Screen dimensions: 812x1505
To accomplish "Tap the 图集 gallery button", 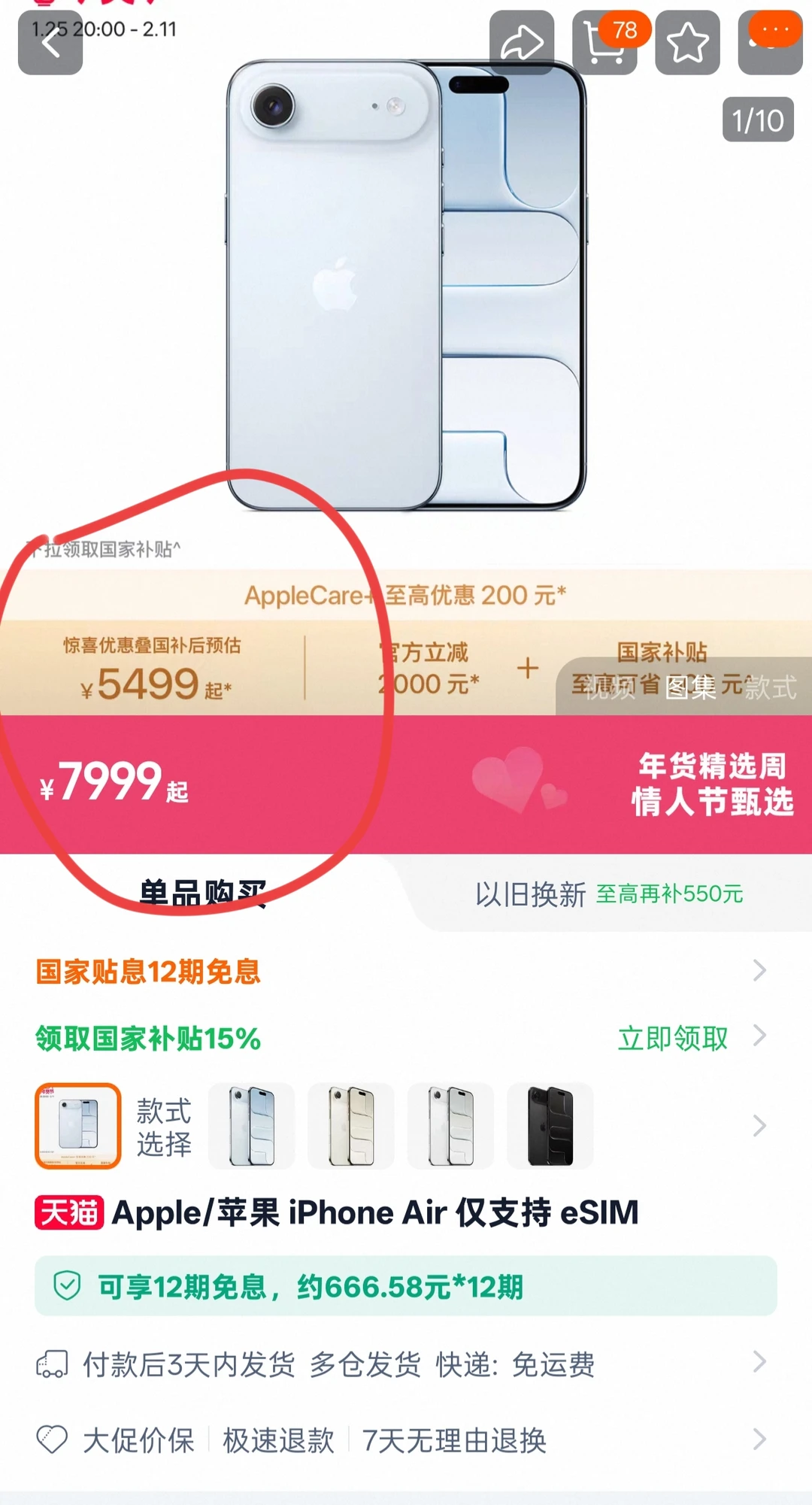I will pyautogui.click(x=690, y=687).
